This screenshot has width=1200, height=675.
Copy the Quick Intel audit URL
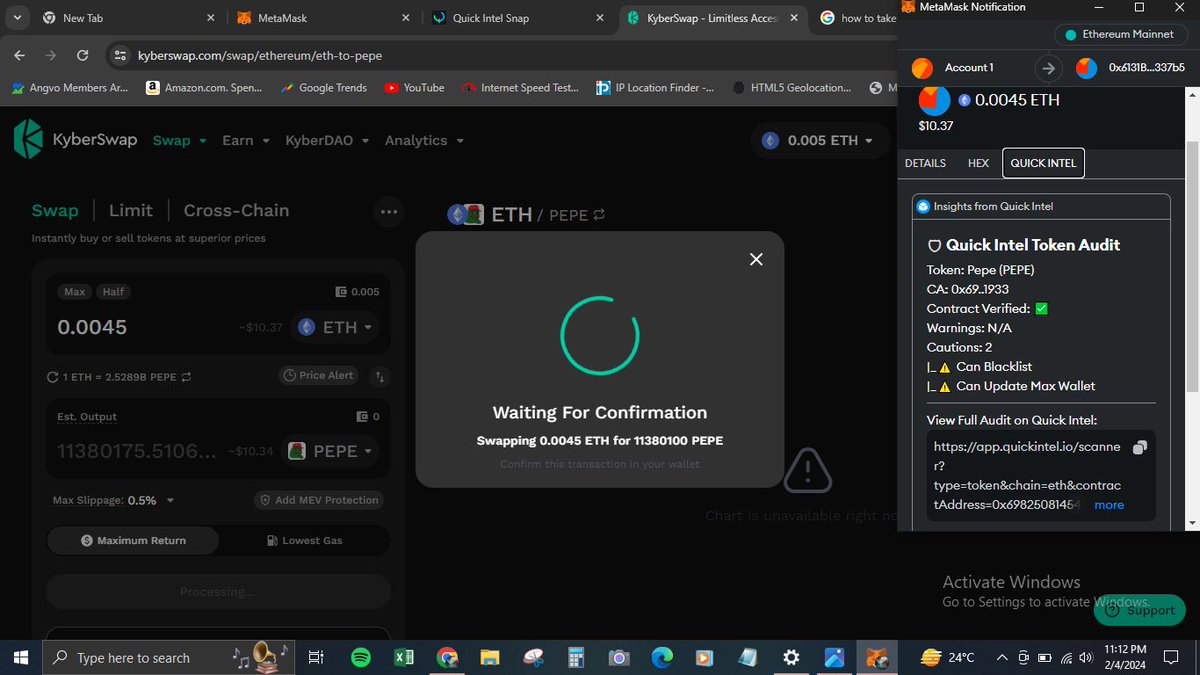(x=1139, y=449)
